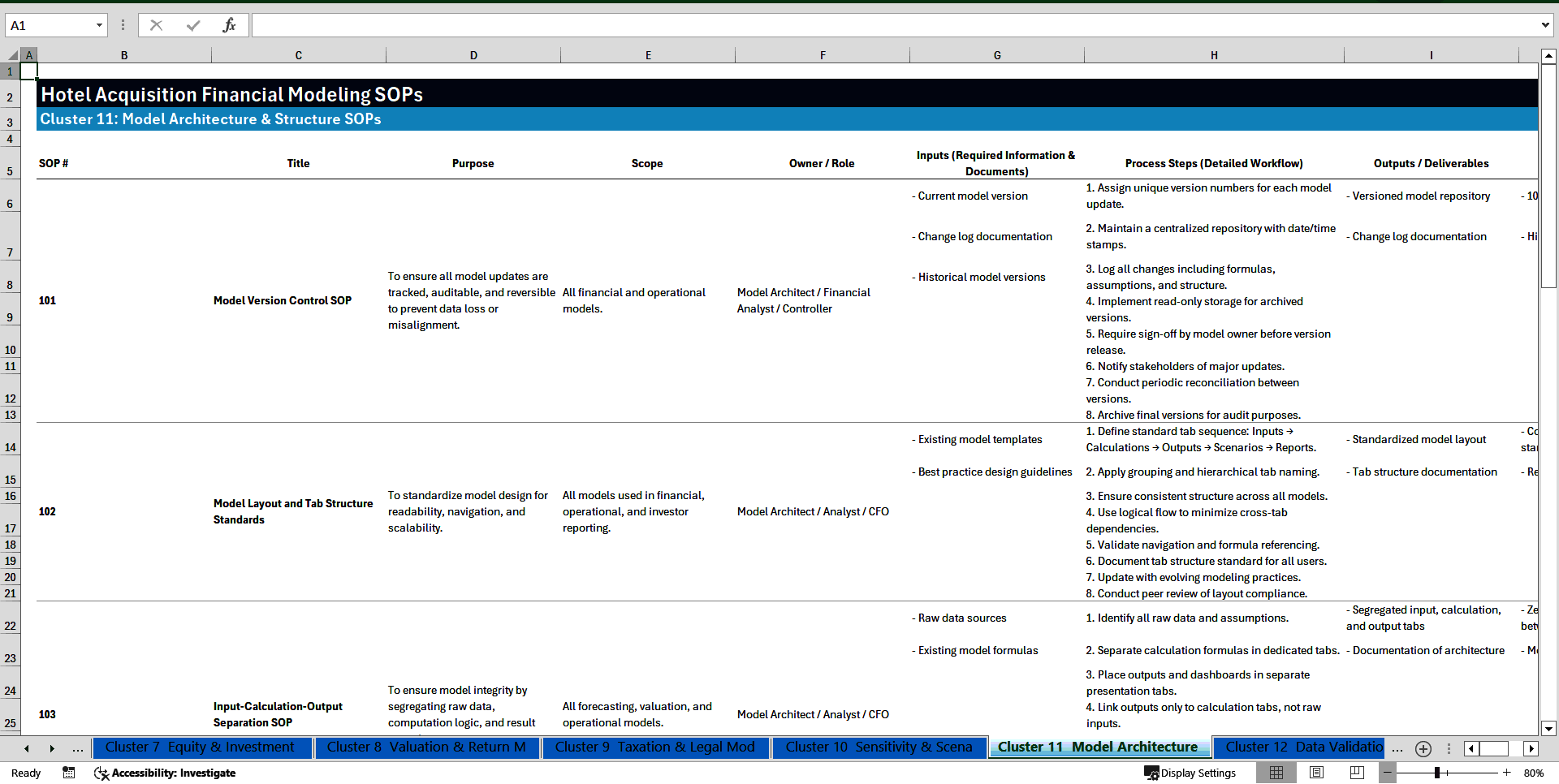
Task: Zoom in using the plus icon
Action: (x=1509, y=773)
